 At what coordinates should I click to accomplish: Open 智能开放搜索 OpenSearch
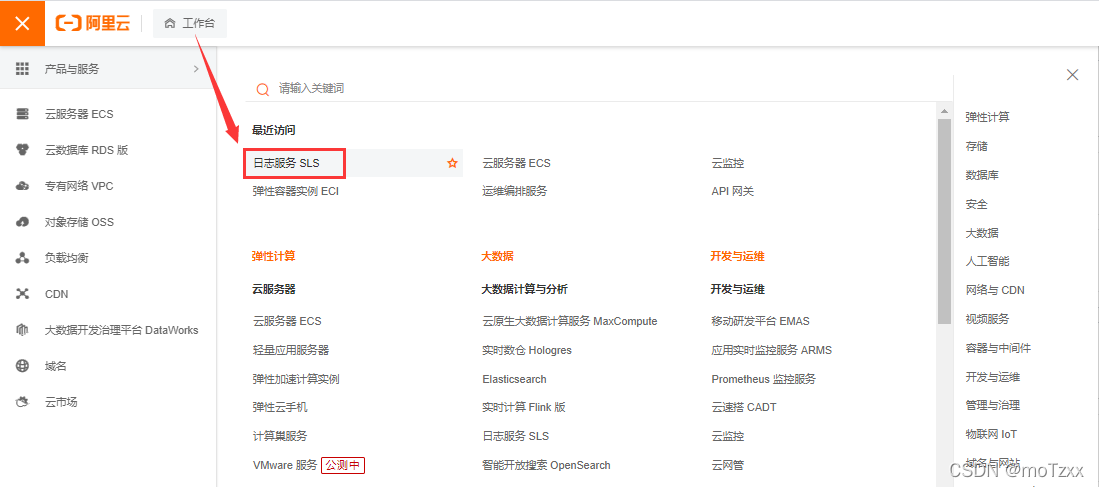point(546,465)
